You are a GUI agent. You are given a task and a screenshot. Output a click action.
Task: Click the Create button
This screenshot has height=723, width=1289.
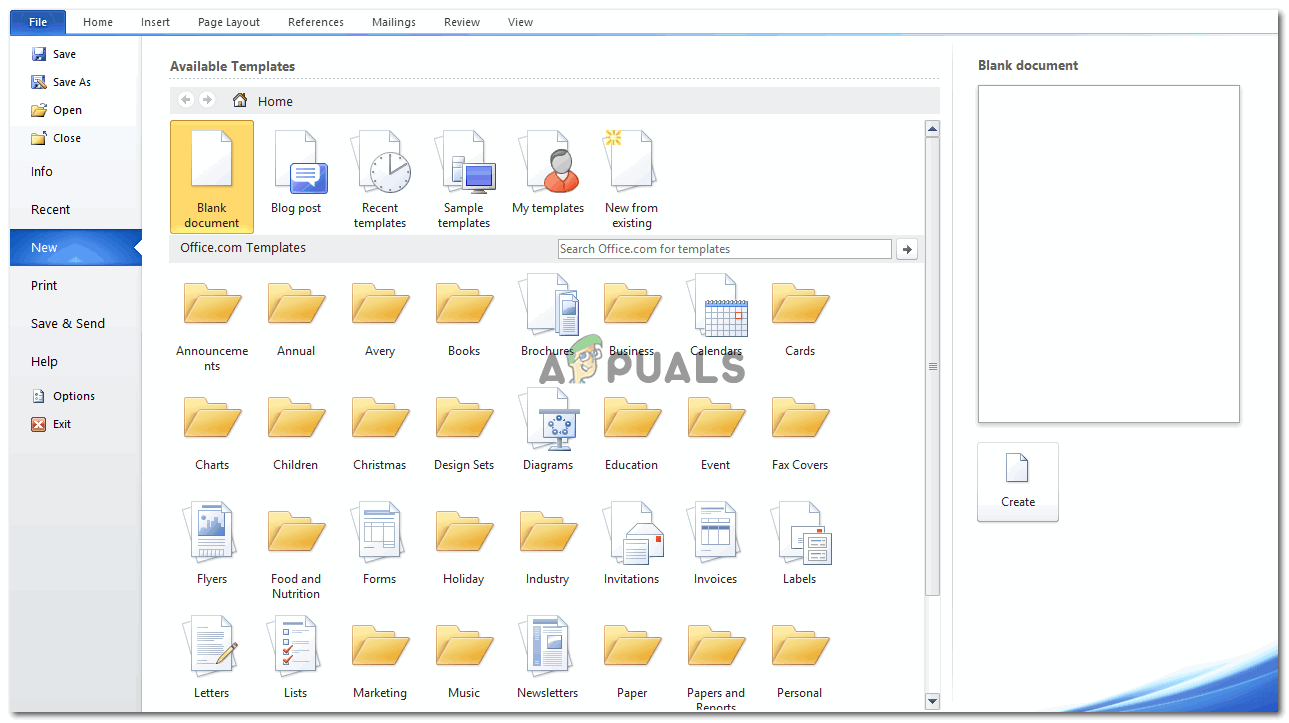coord(1017,482)
